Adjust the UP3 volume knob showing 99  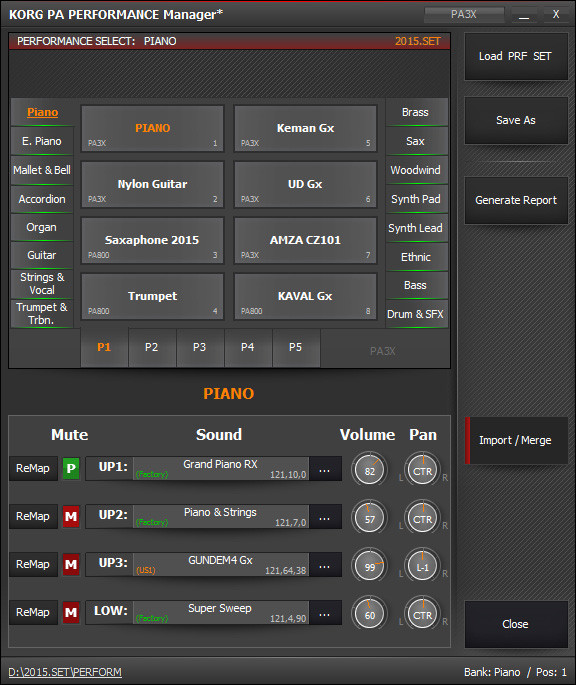tap(370, 567)
